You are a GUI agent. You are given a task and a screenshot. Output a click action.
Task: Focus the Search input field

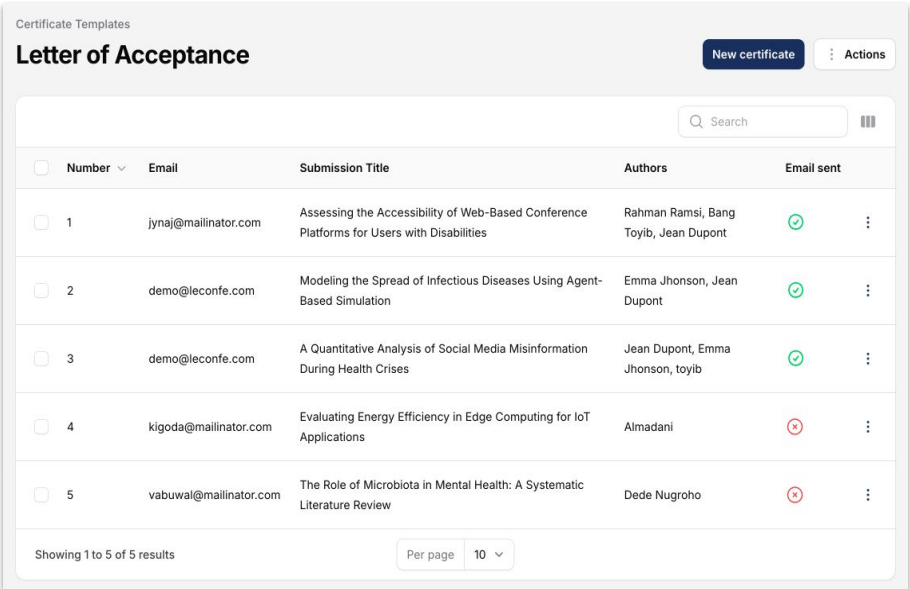[x=763, y=121]
